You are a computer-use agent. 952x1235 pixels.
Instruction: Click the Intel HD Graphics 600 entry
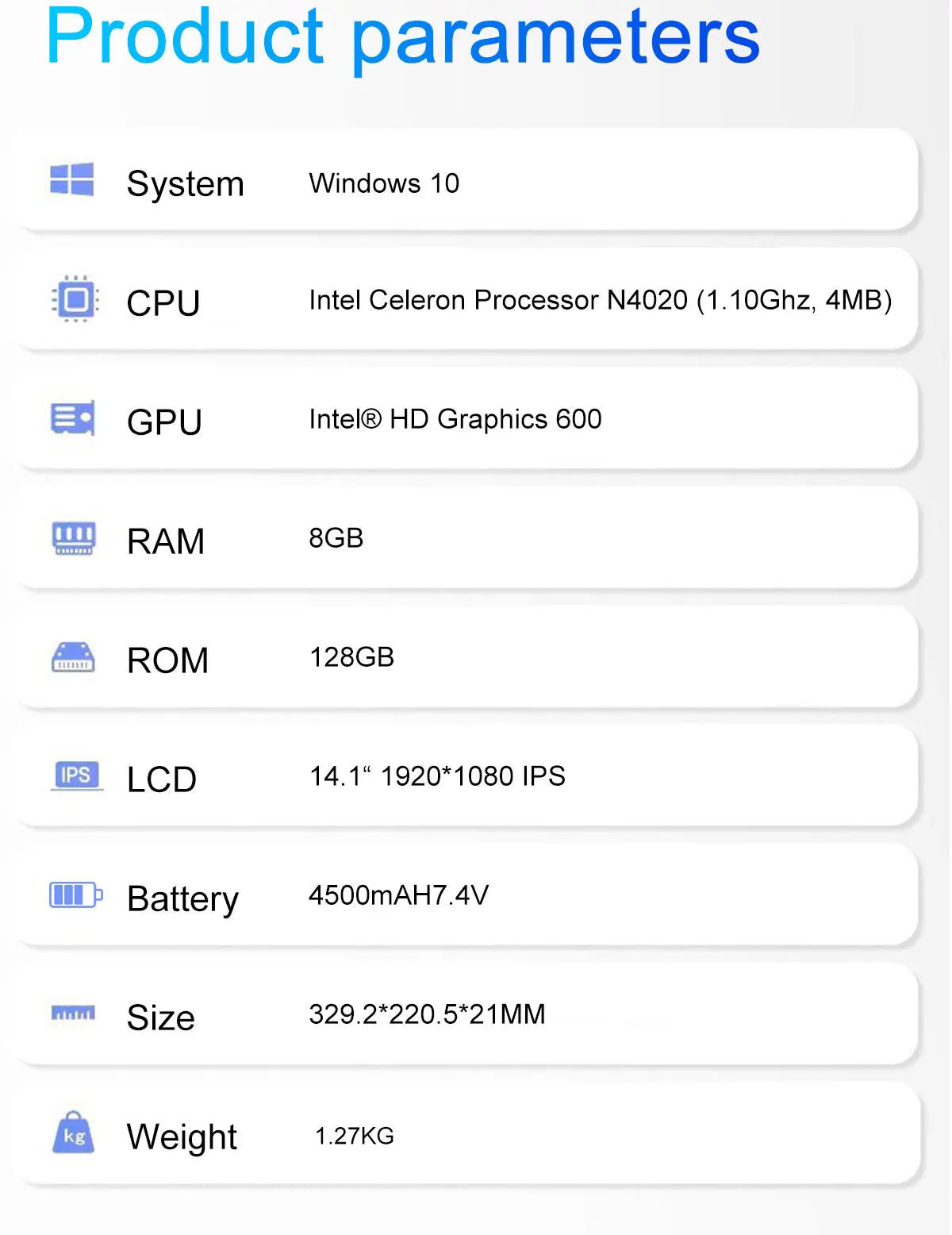455,419
